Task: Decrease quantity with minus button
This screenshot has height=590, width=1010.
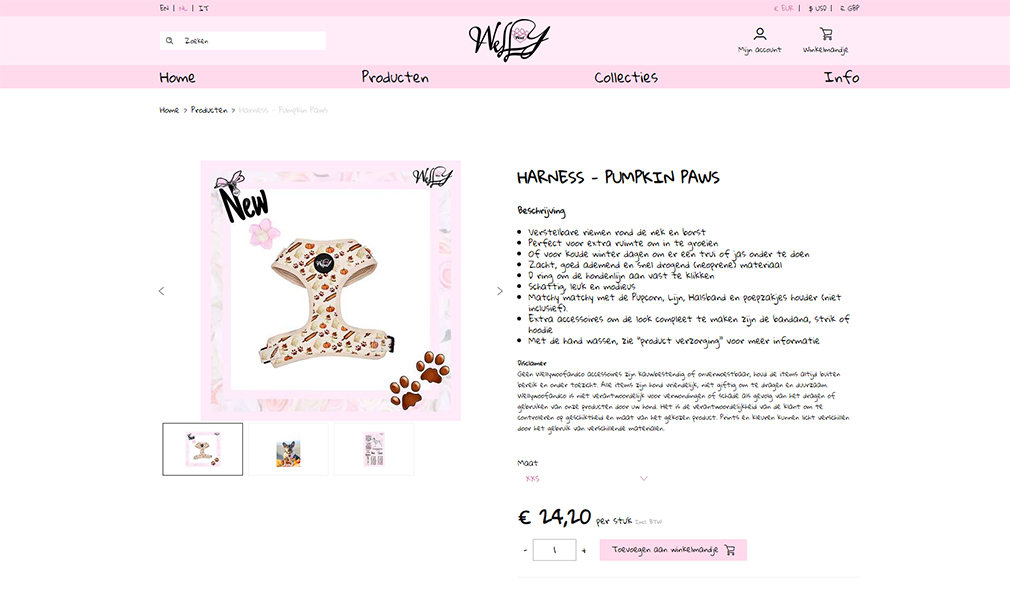Action: pyautogui.click(x=525, y=550)
